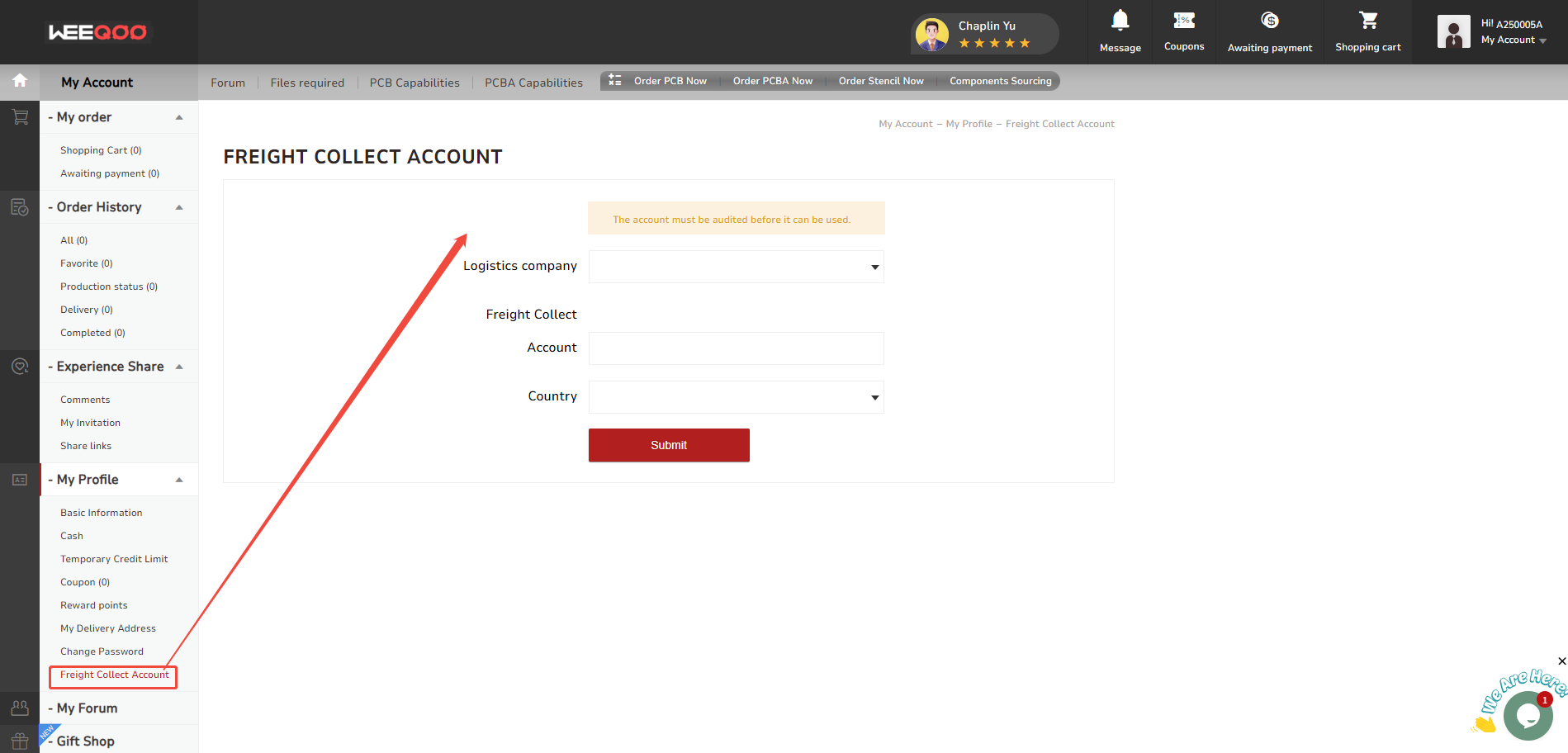Collapse the Order History section
Image resolution: width=1568 pixels, height=753 pixels.
tap(179, 207)
